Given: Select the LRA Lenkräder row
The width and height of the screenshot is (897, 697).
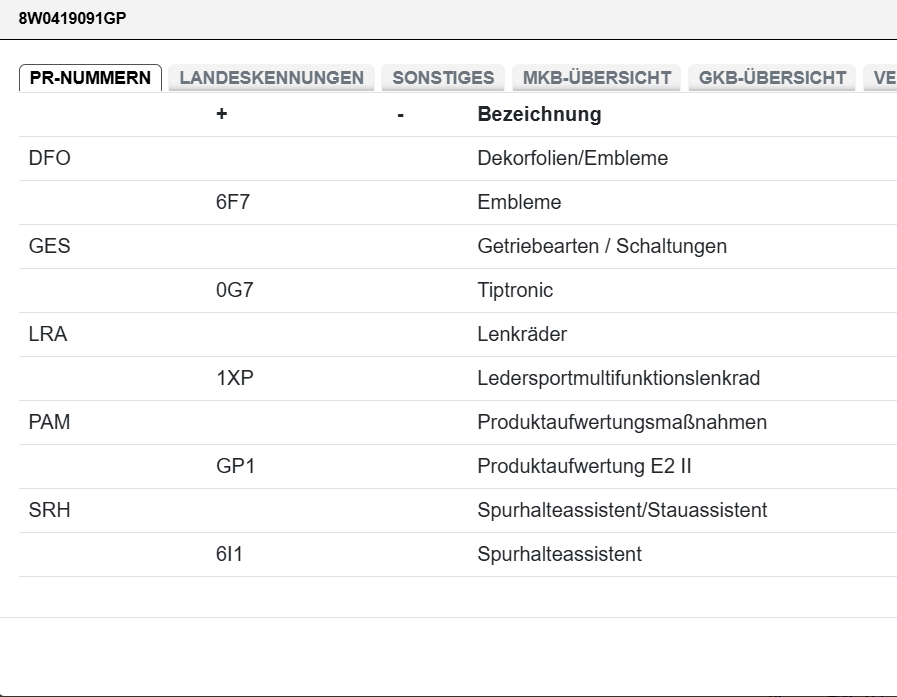Looking at the screenshot, I should coord(458,335).
